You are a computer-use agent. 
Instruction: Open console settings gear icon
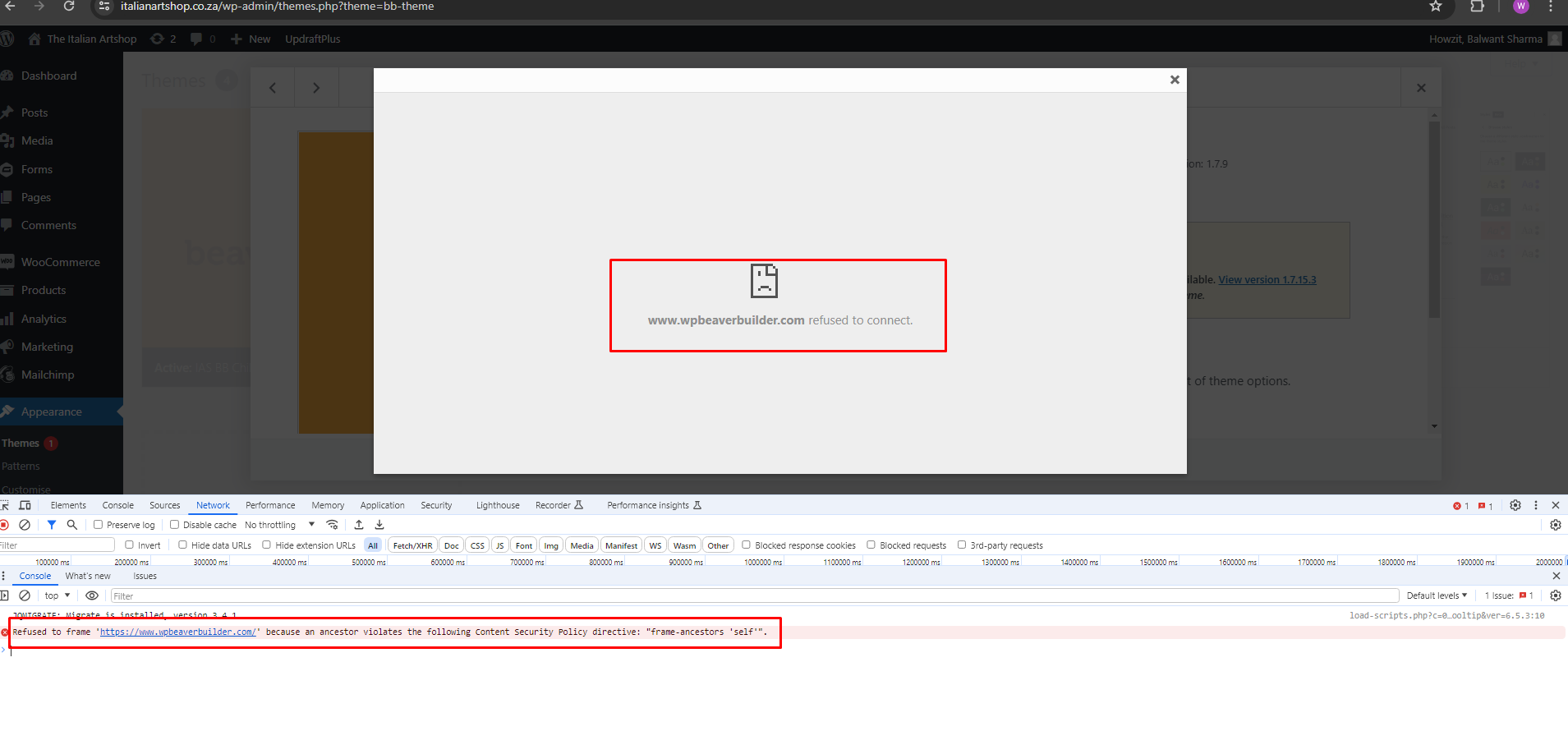(1556, 595)
